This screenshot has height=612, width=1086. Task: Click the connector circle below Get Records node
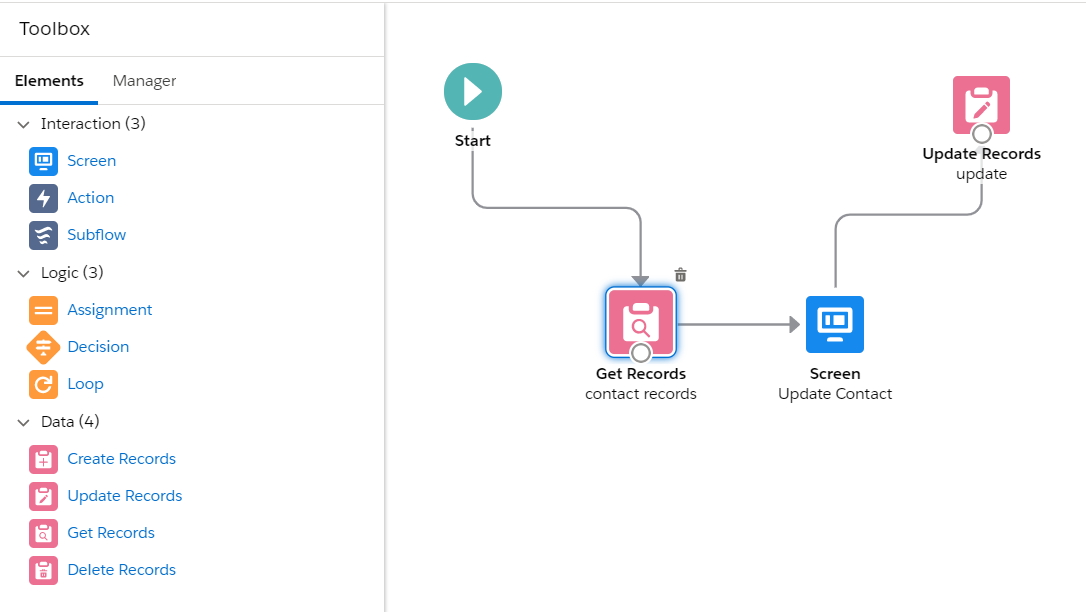tap(641, 353)
